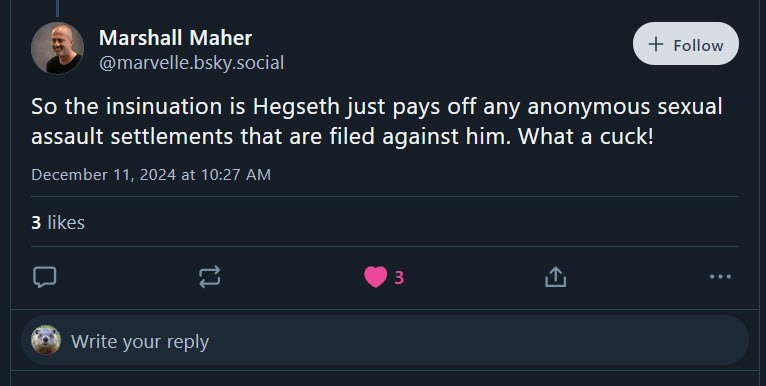This screenshot has height=386, width=766.
Task: Click the bold 3 in likes count
Action: 36,222
